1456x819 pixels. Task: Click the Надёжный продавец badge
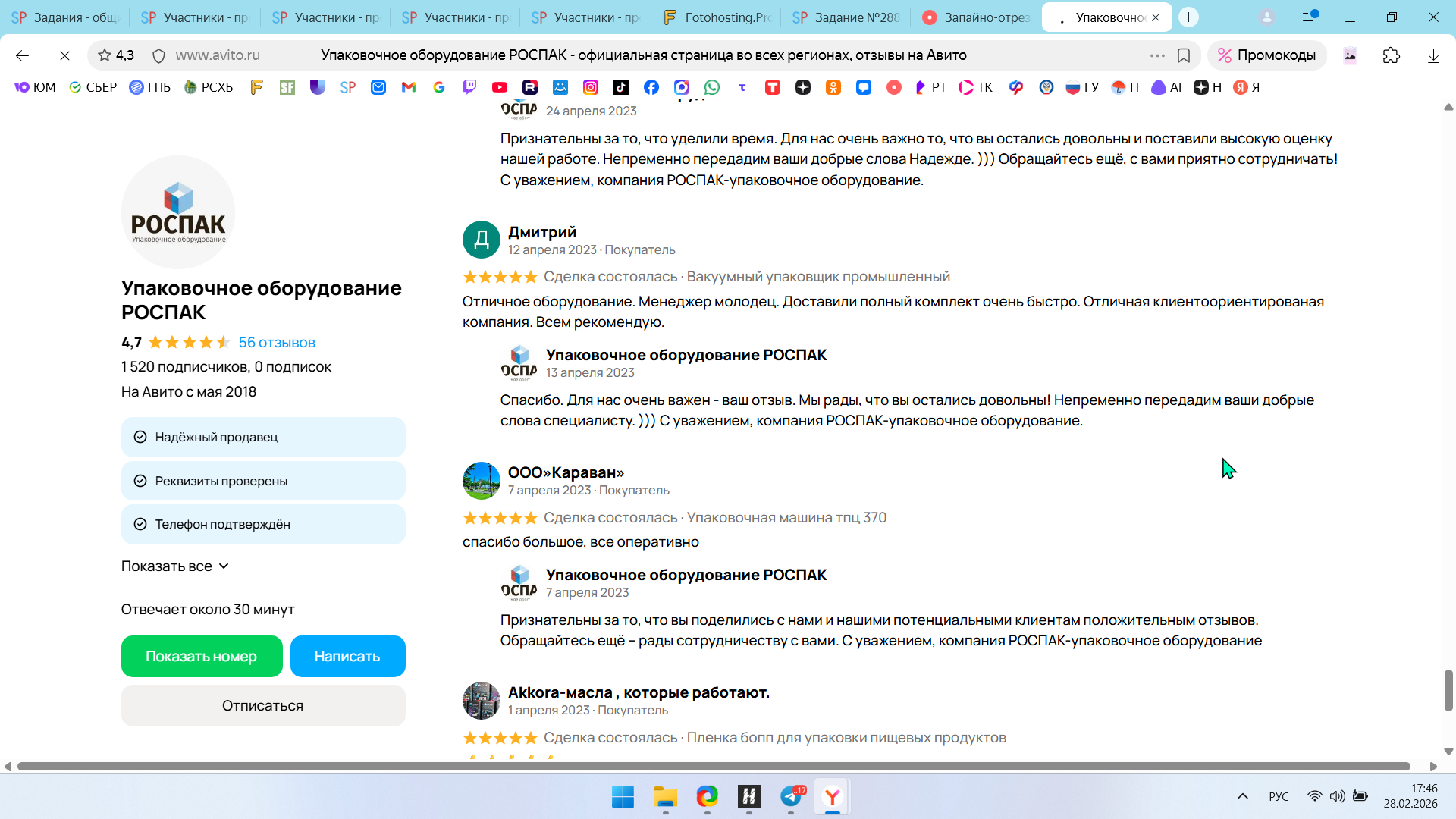tap(263, 437)
